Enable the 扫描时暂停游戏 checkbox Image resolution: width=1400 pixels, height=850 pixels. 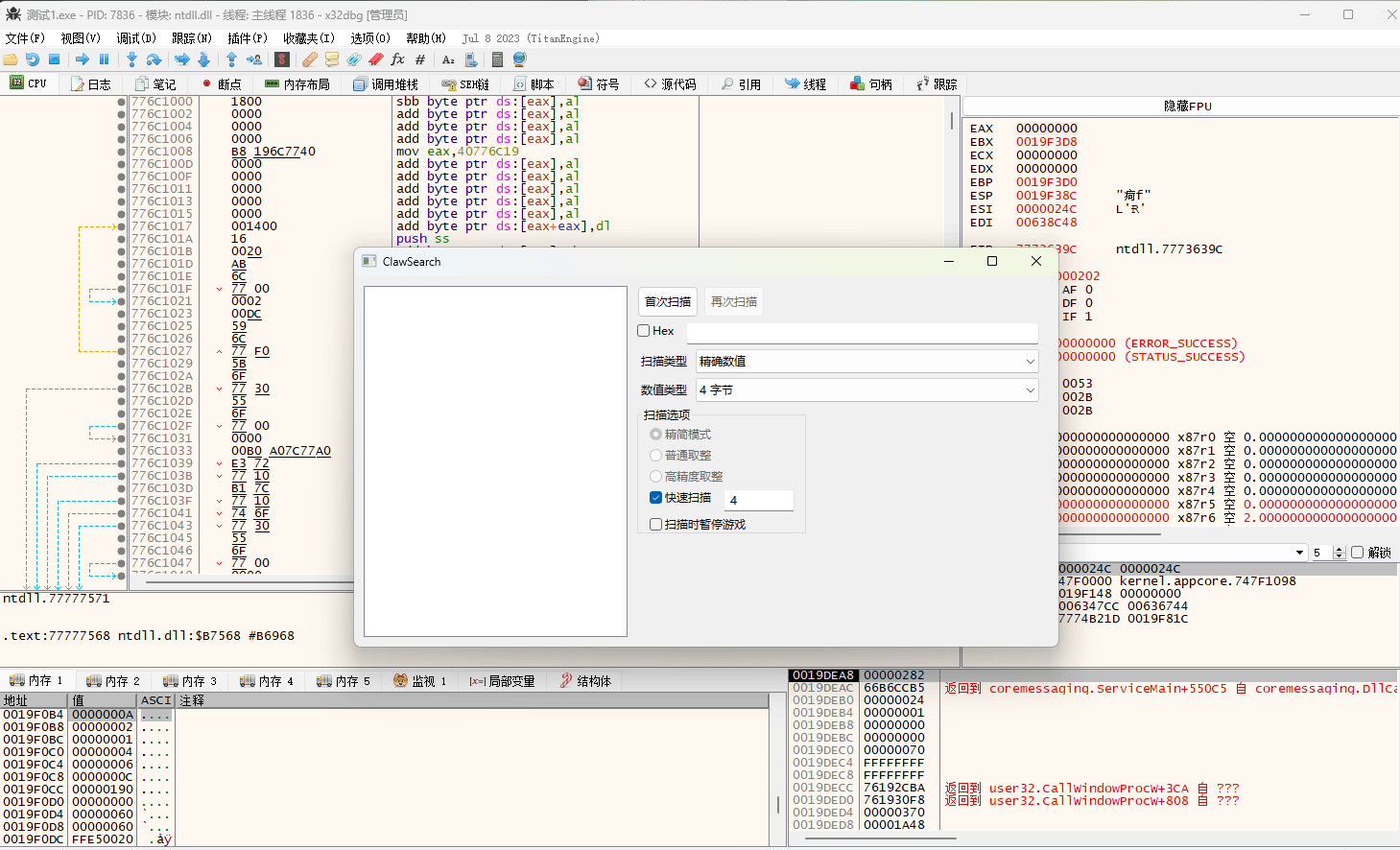(656, 525)
